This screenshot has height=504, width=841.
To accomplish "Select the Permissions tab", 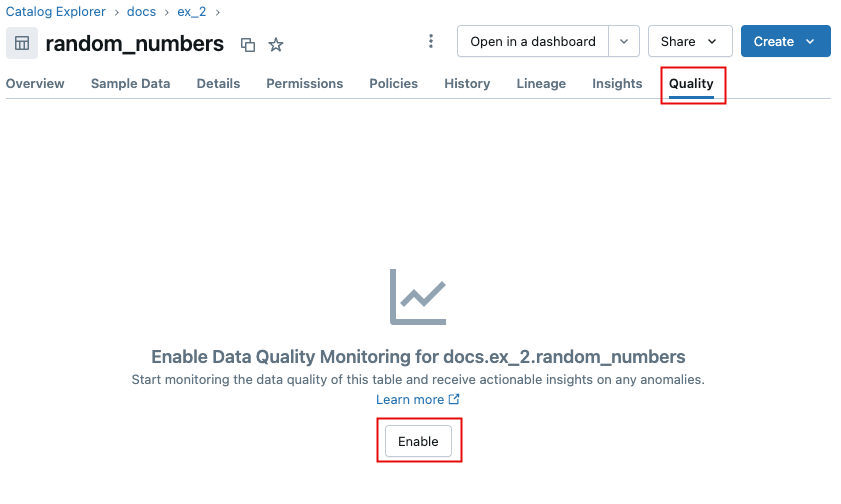I will click(304, 84).
